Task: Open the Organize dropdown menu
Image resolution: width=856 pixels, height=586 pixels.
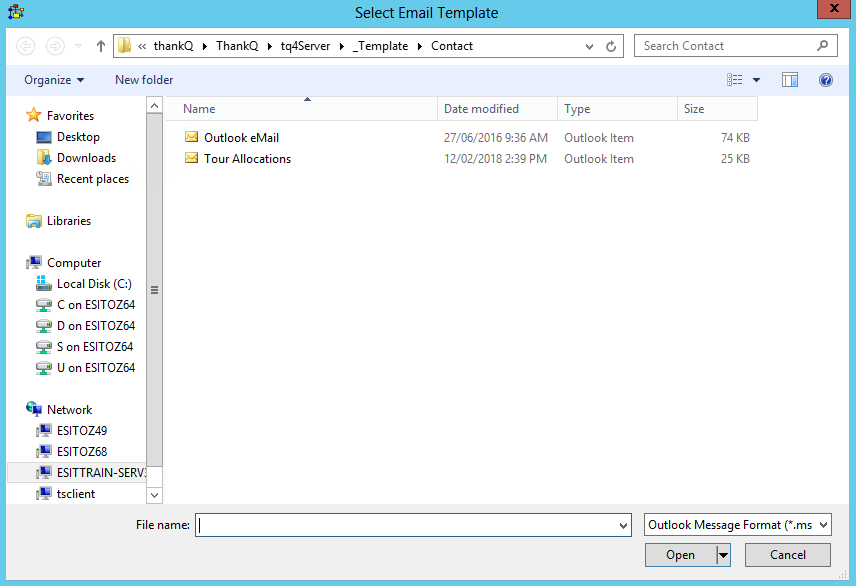Action: (54, 80)
